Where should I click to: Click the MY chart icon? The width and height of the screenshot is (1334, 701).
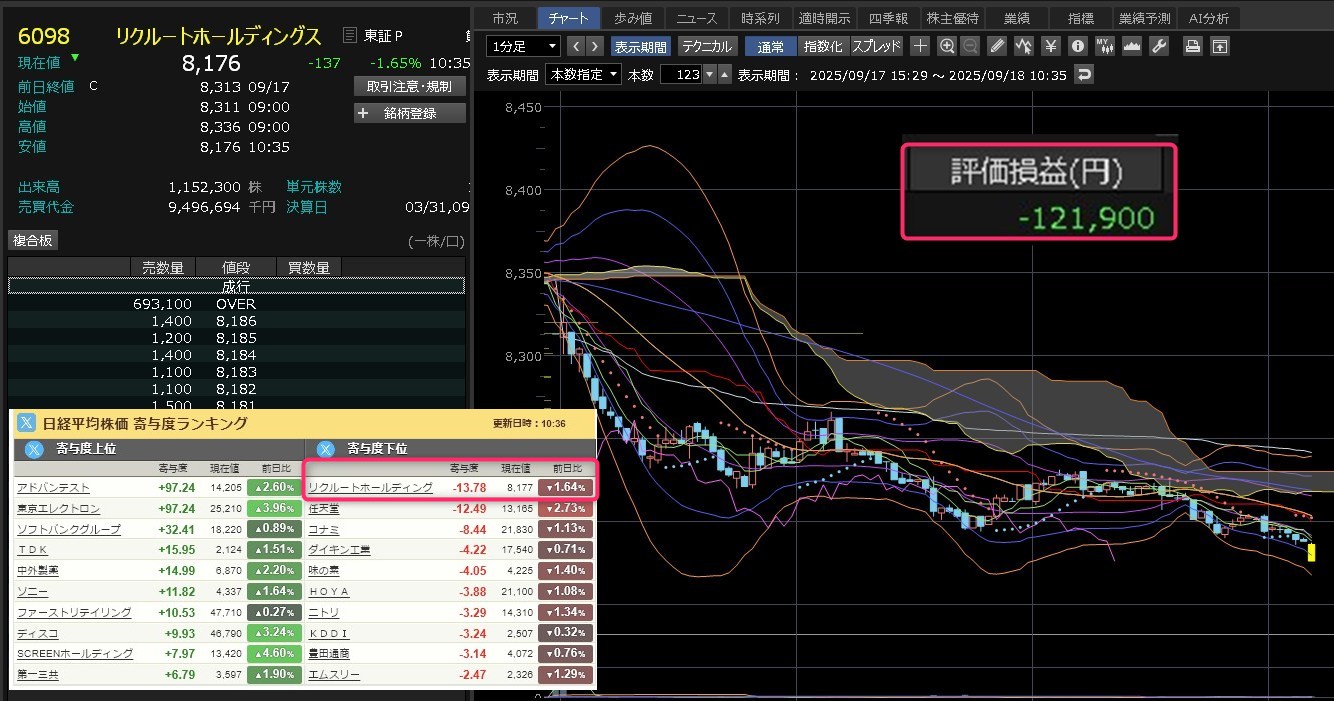pos(1105,46)
